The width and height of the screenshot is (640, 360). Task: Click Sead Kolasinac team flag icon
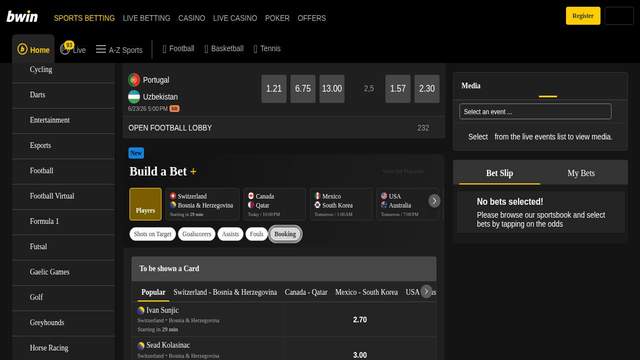141,345
